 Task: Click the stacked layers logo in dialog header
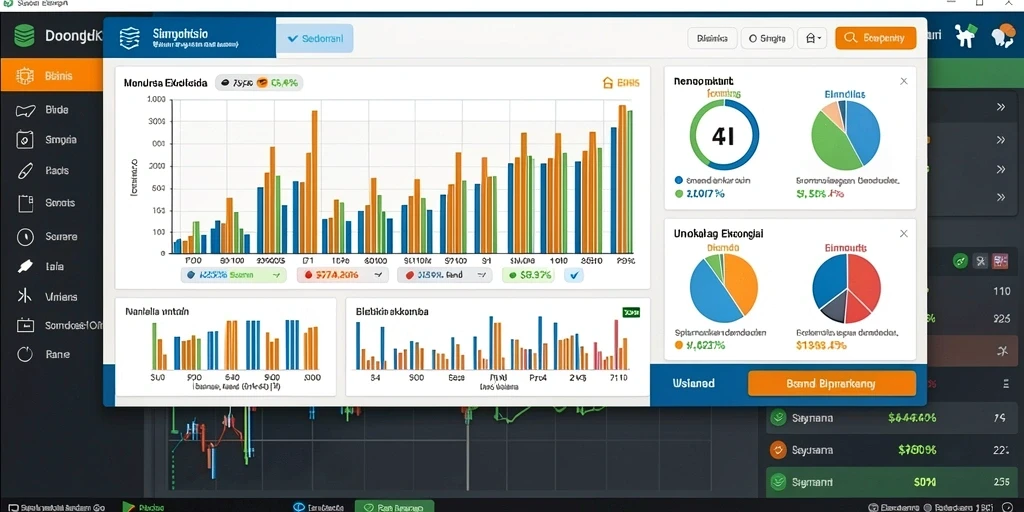(129, 39)
